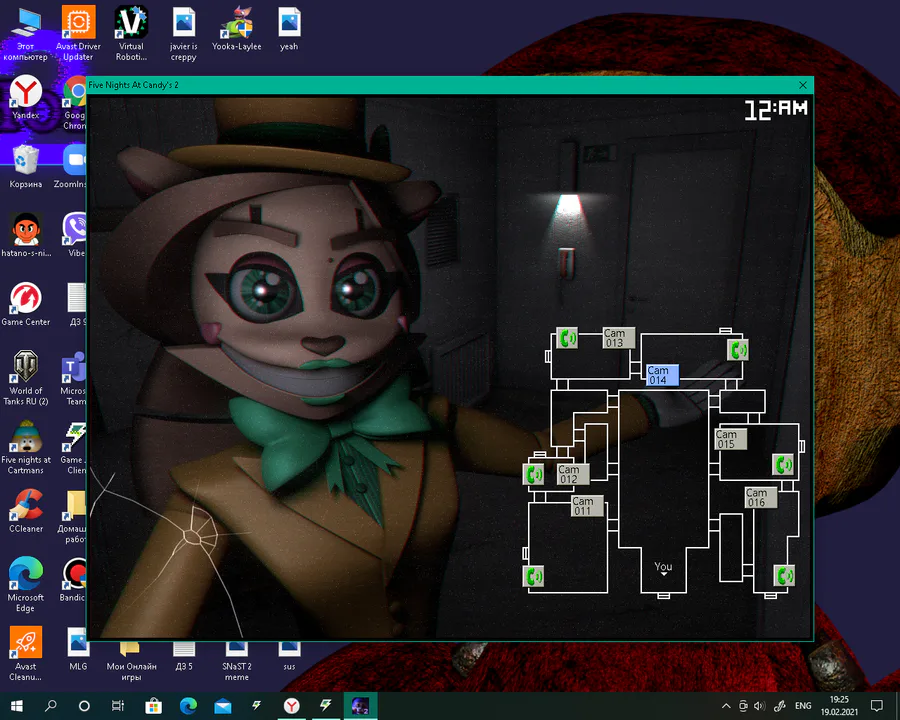The width and height of the screenshot is (900, 720).
Task: Select the Game Center desktop shortcut
Action: (x=25, y=304)
